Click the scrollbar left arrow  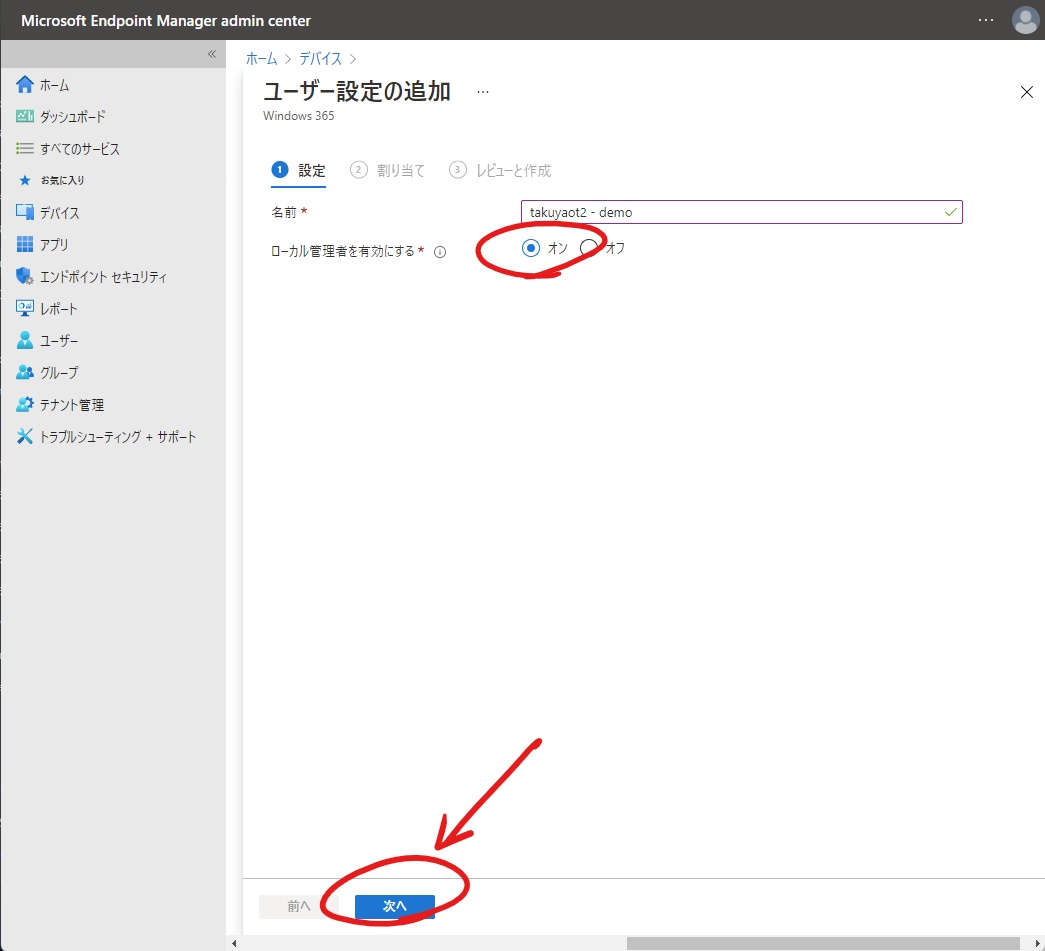pos(234,943)
